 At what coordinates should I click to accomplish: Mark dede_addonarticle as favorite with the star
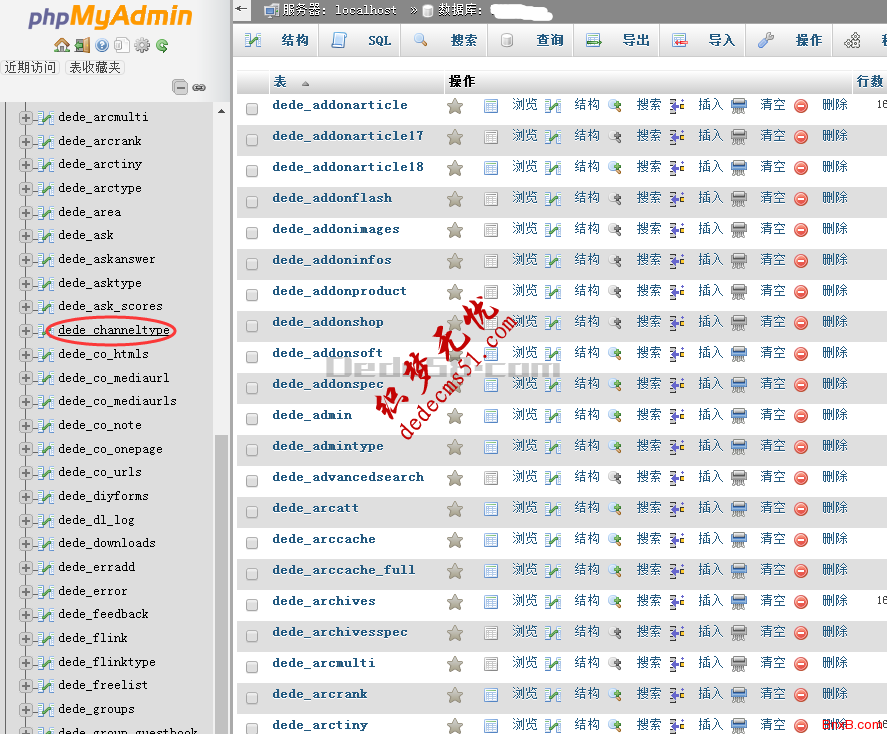[x=455, y=106]
